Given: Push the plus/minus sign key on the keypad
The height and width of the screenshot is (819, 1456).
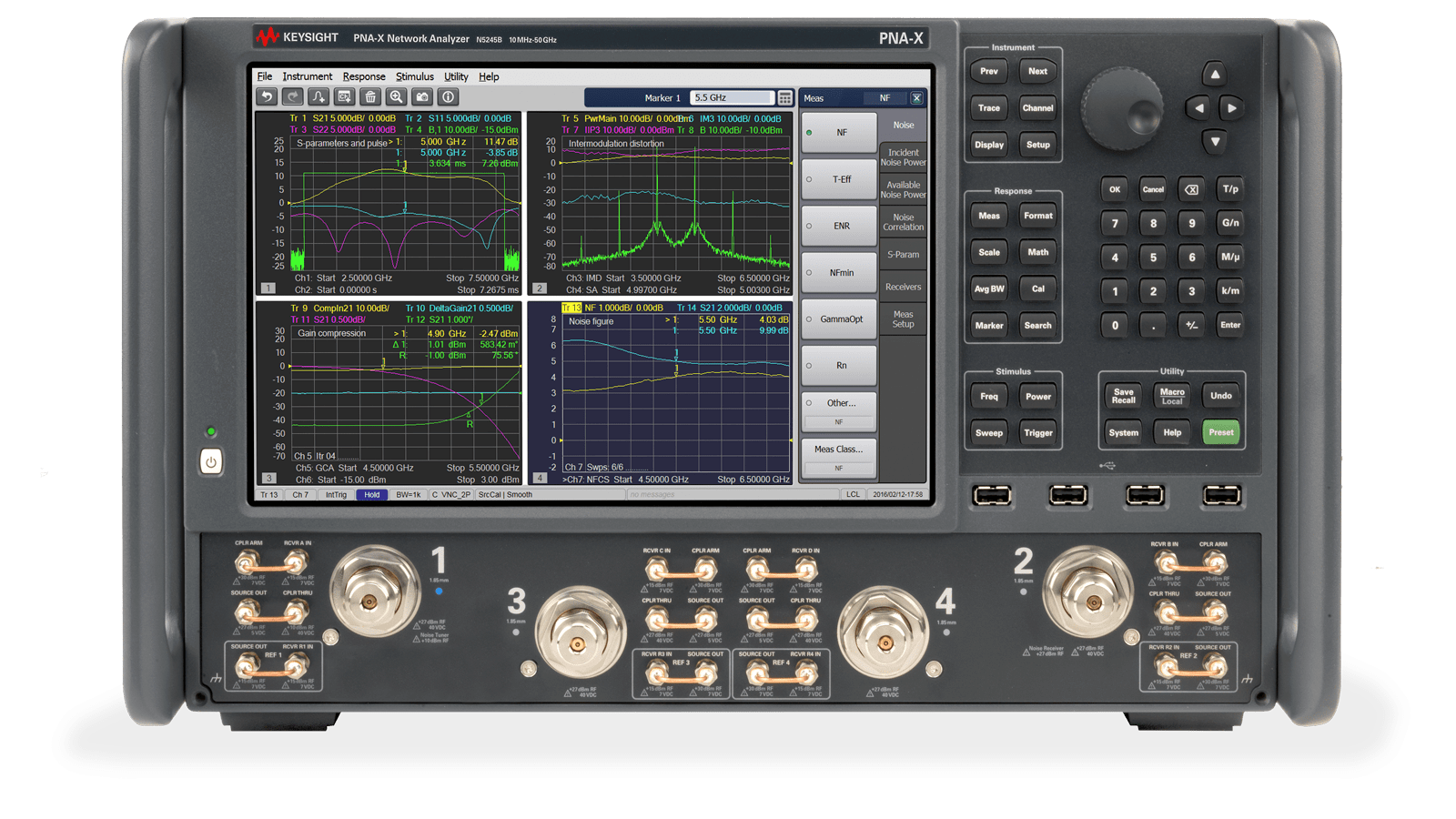Looking at the screenshot, I should pyautogui.click(x=1191, y=325).
